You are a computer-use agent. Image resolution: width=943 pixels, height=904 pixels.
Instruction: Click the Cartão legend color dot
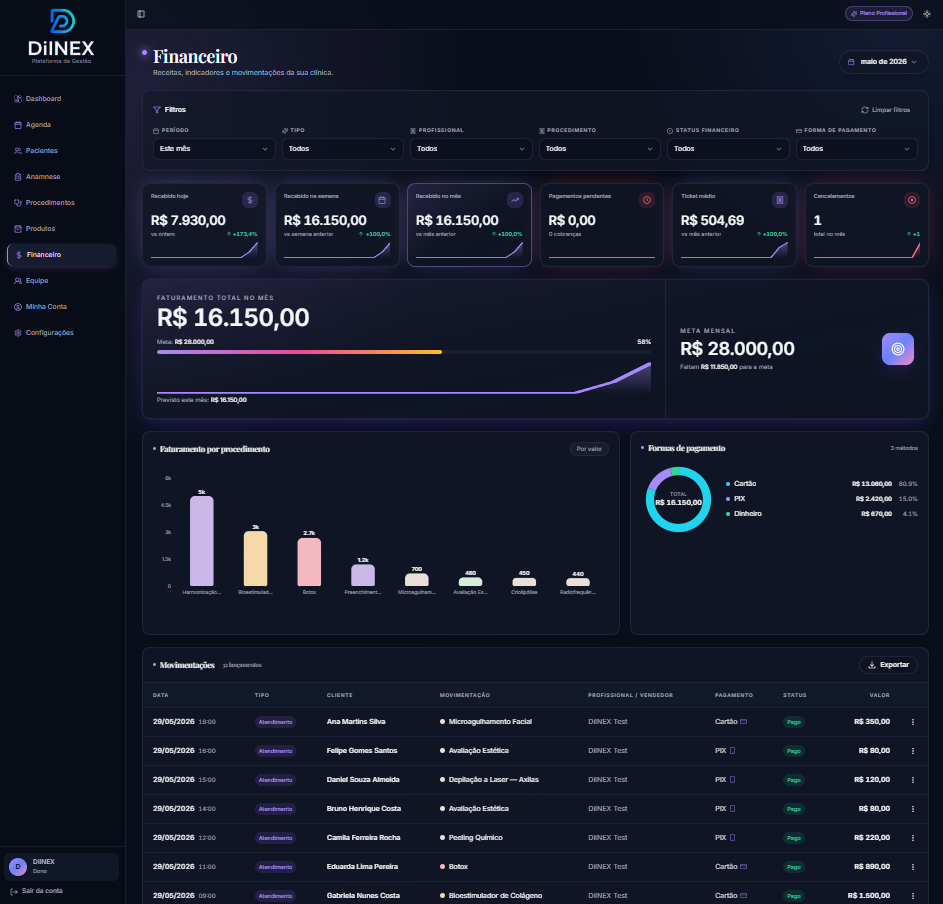[x=728, y=484]
